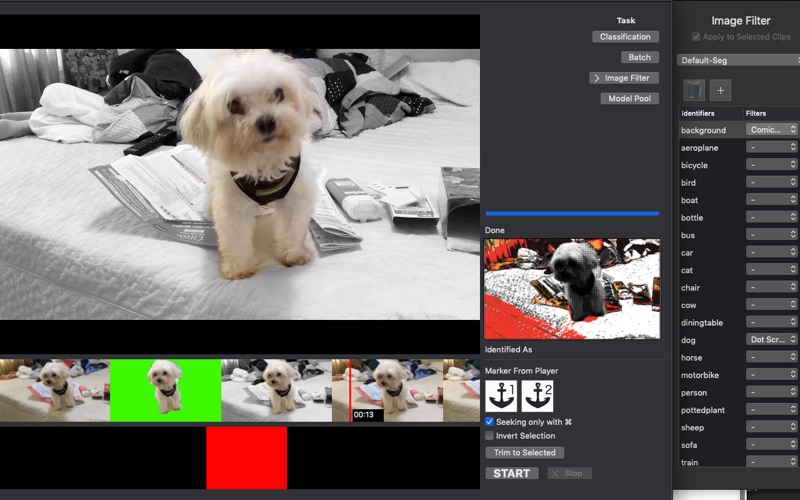This screenshot has width=800, height=500.
Task: Select the Image Filter task
Action: tap(624, 78)
